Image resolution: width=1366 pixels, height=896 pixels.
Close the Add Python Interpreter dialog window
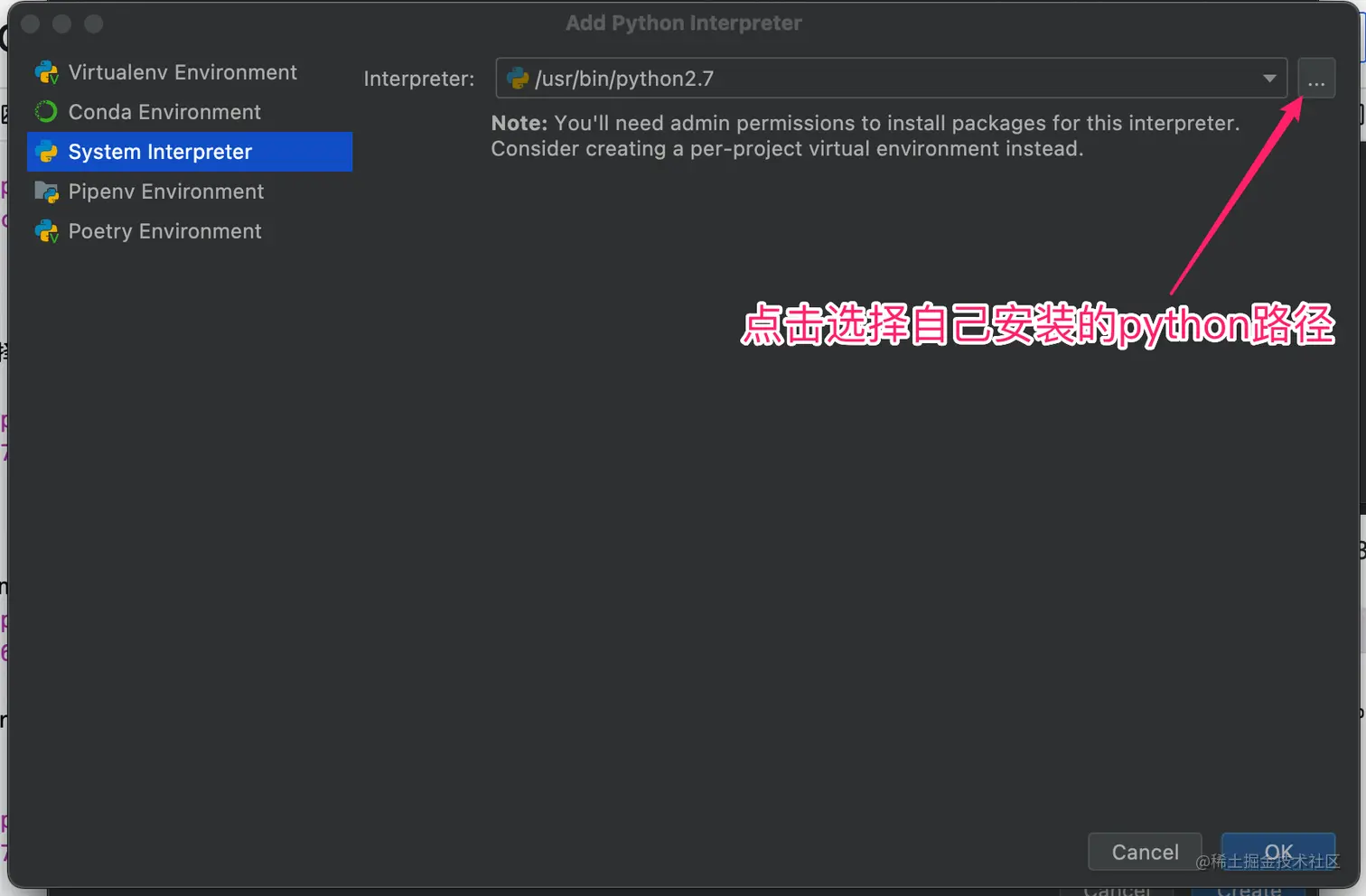pos(30,23)
